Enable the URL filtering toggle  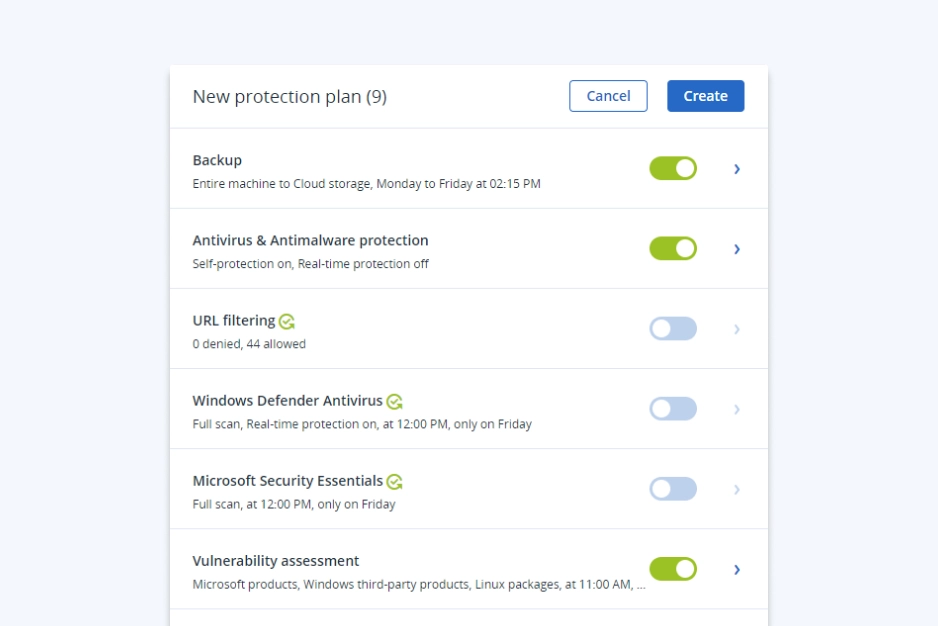[673, 329]
